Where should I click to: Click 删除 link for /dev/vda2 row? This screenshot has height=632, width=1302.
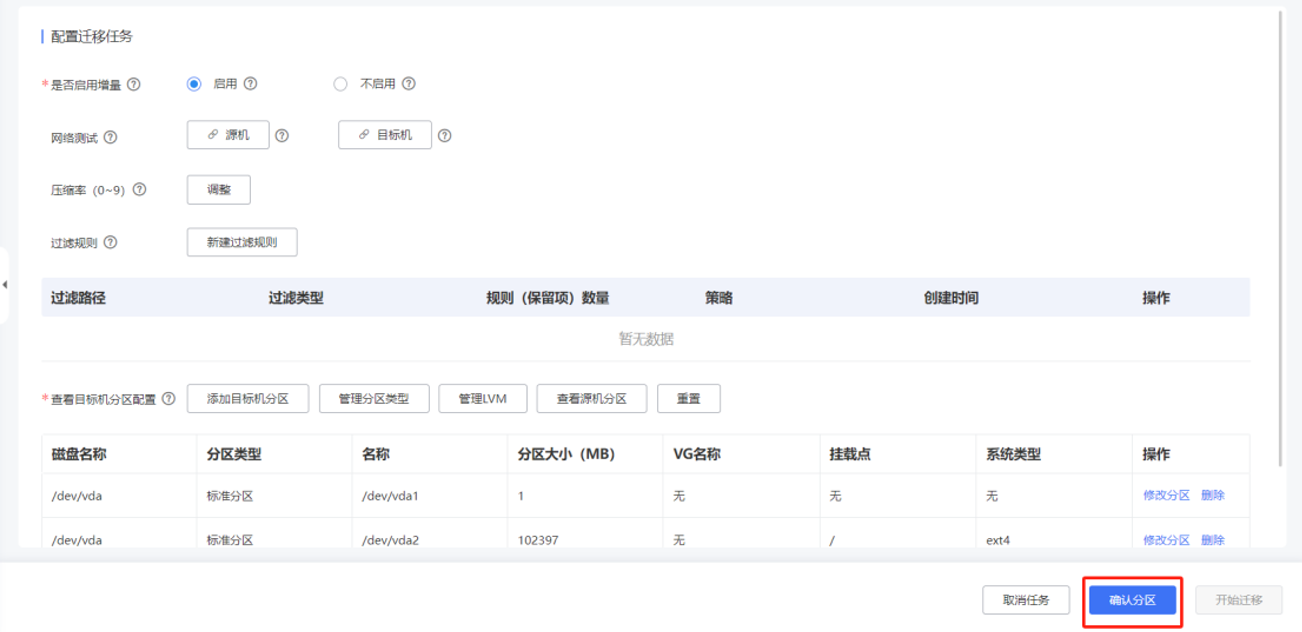1213,540
